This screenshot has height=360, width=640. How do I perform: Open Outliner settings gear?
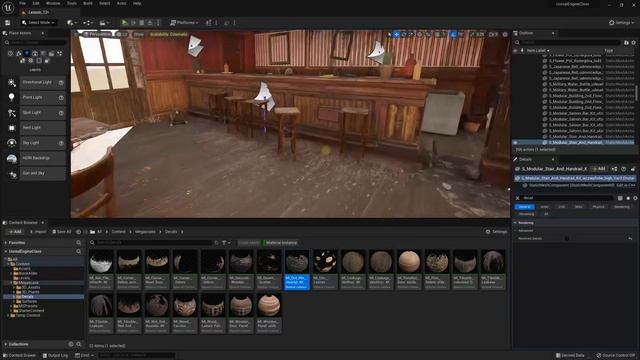coord(633,42)
